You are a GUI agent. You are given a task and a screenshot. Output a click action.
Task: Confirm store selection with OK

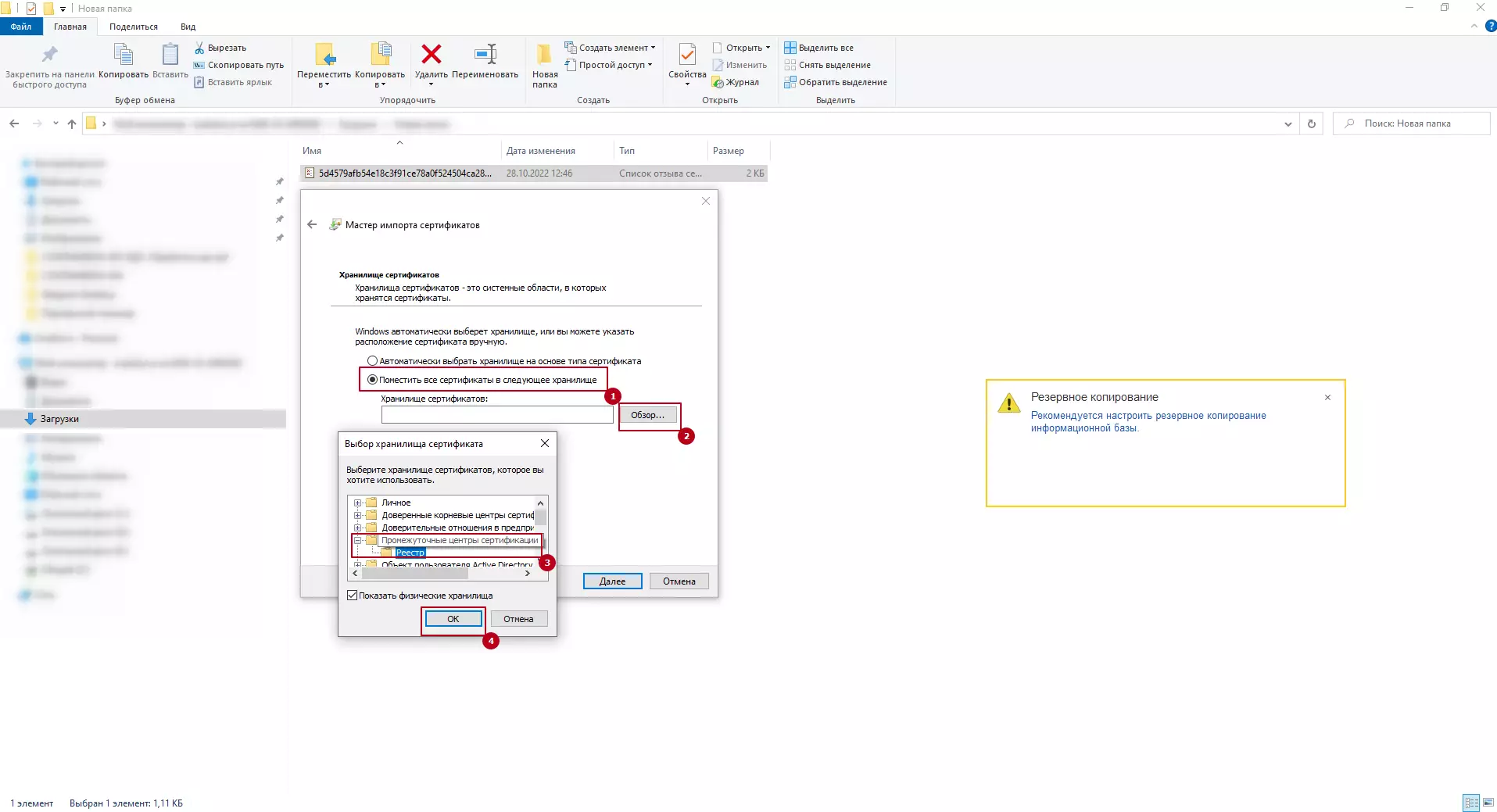coord(453,619)
